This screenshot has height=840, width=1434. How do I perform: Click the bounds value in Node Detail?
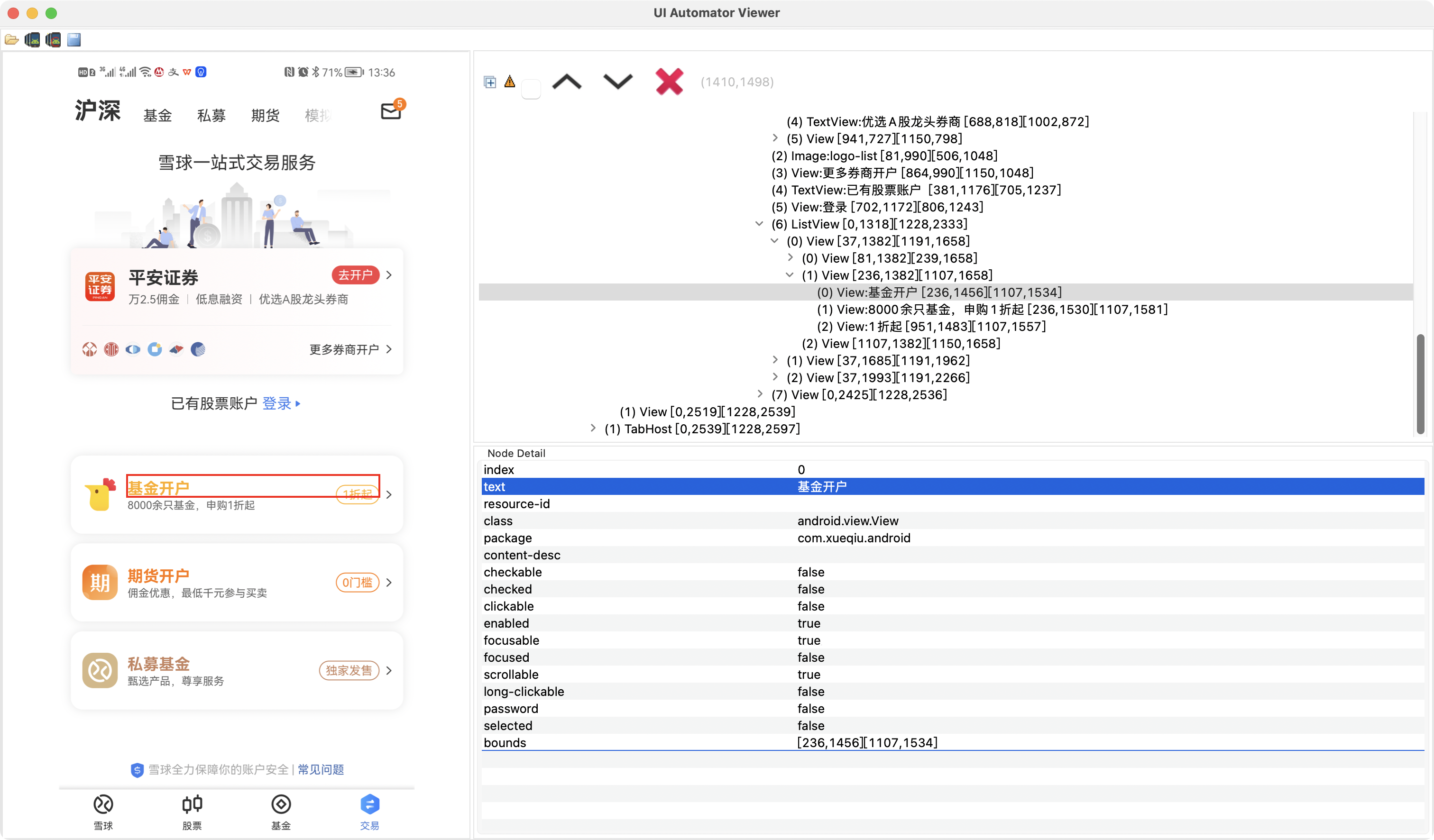click(867, 743)
